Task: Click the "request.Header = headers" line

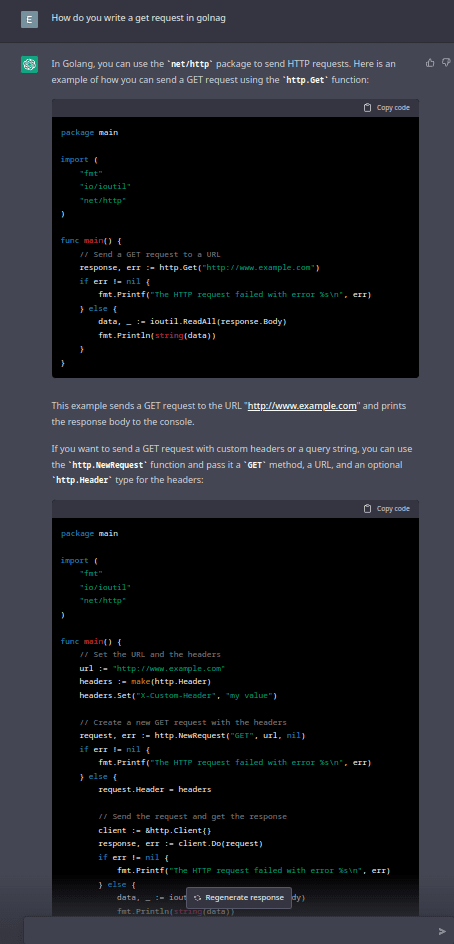Action: 155,789
